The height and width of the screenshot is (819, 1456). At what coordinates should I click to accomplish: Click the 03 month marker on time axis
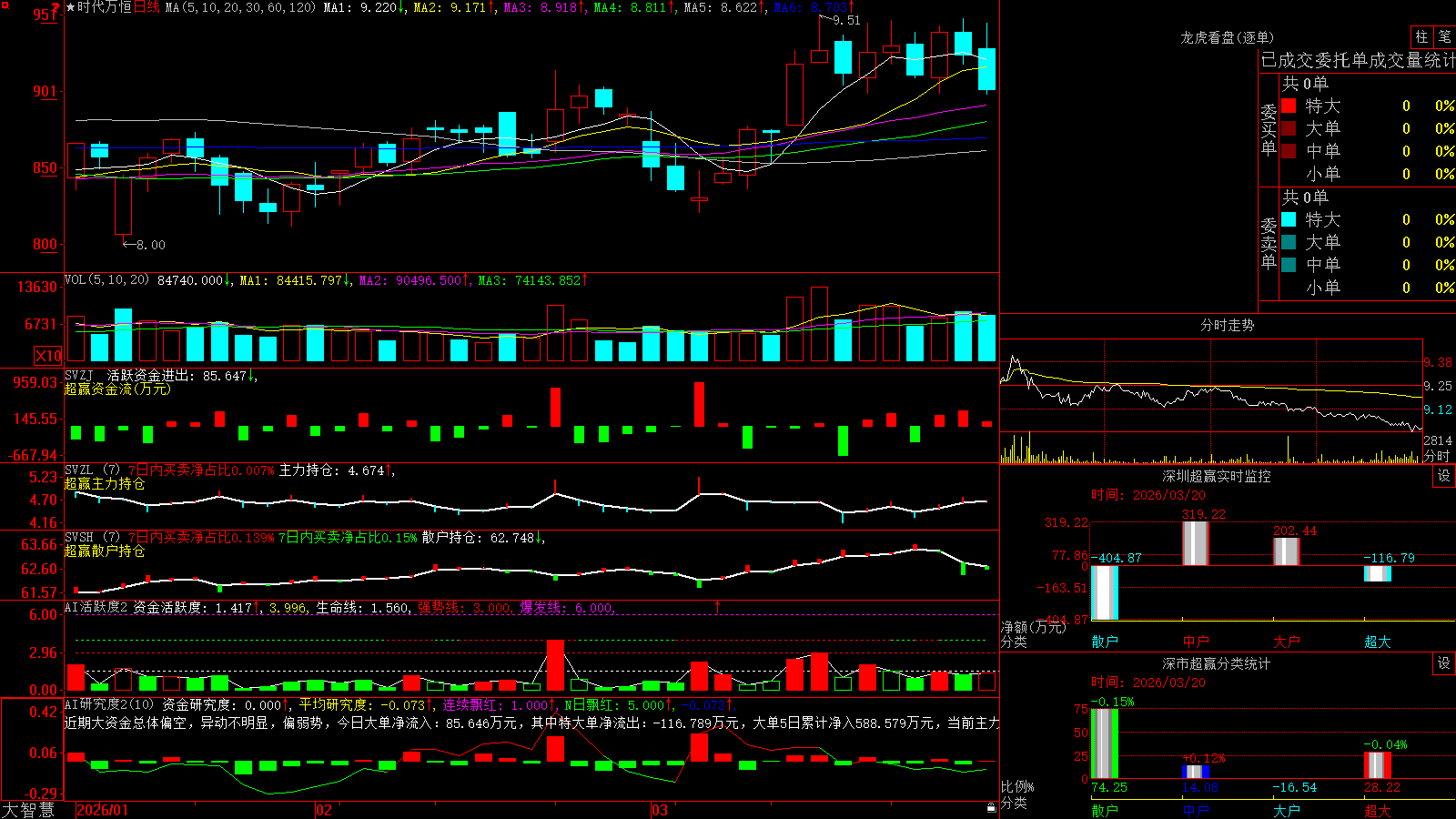point(660,810)
